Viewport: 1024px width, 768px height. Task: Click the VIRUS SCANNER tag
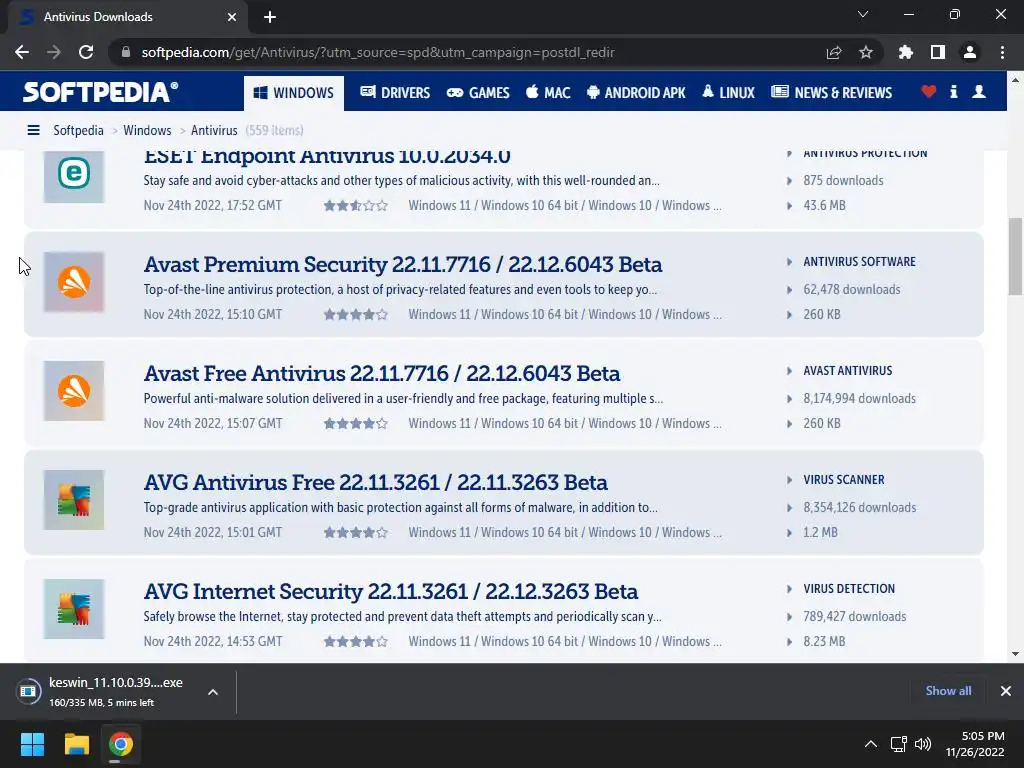tap(844, 480)
